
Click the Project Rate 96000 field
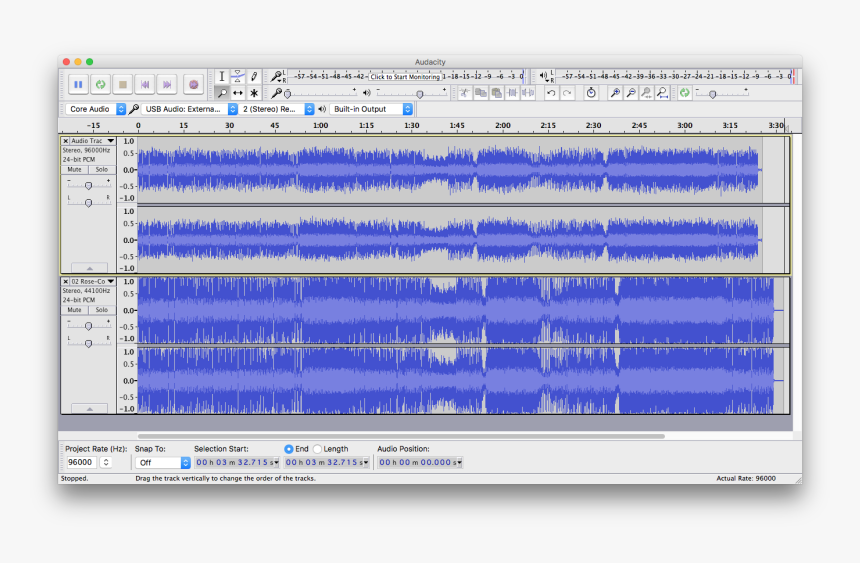pyautogui.click(x=81, y=463)
